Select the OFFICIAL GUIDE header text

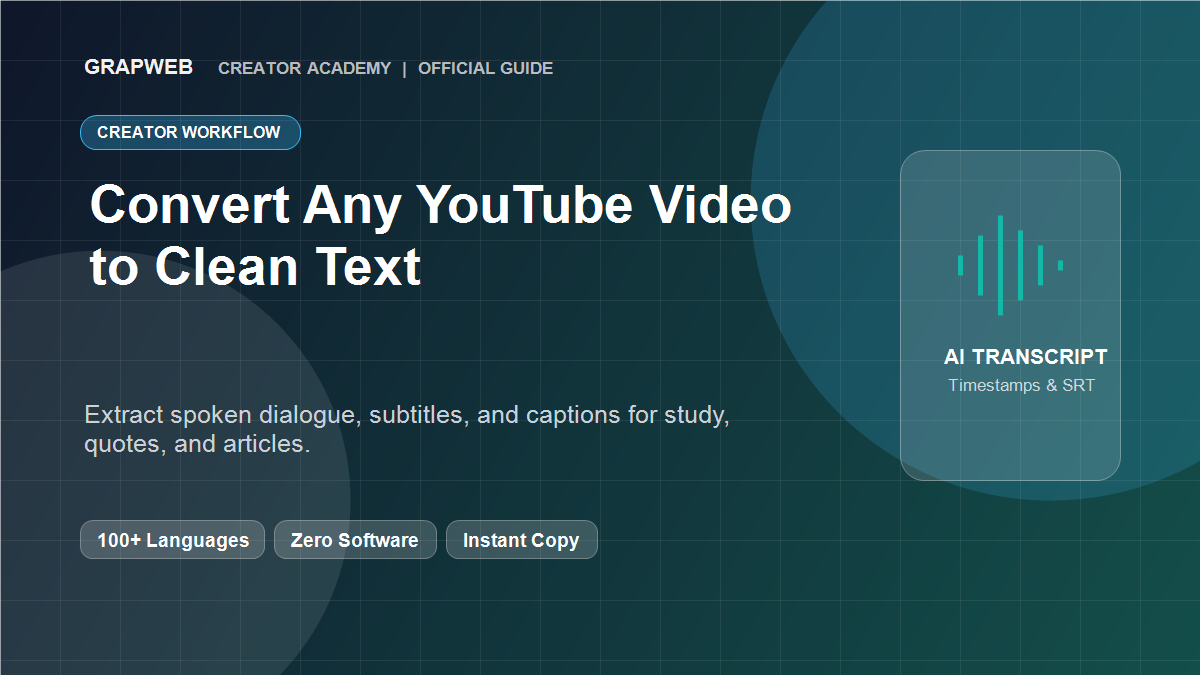pyautogui.click(x=485, y=69)
